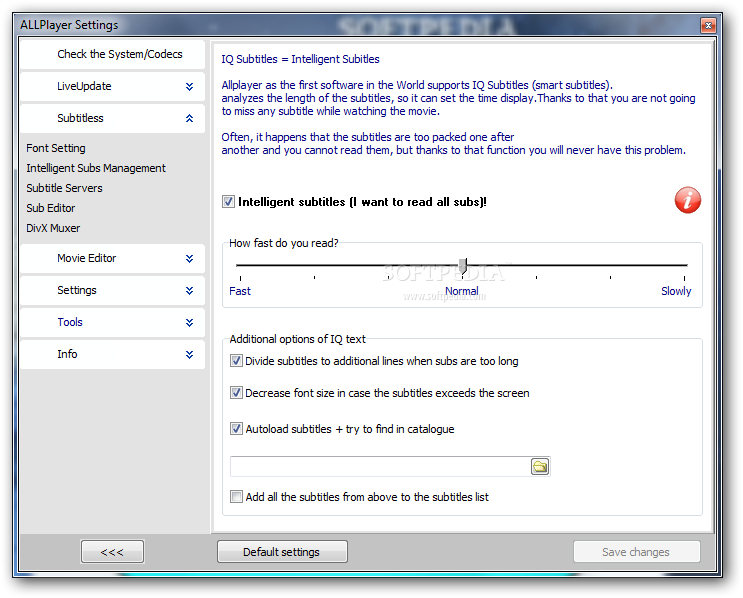Expand the Settings section chevron
Image resolution: width=743 pixels, height=598 pixels.
tap(190, 290)
